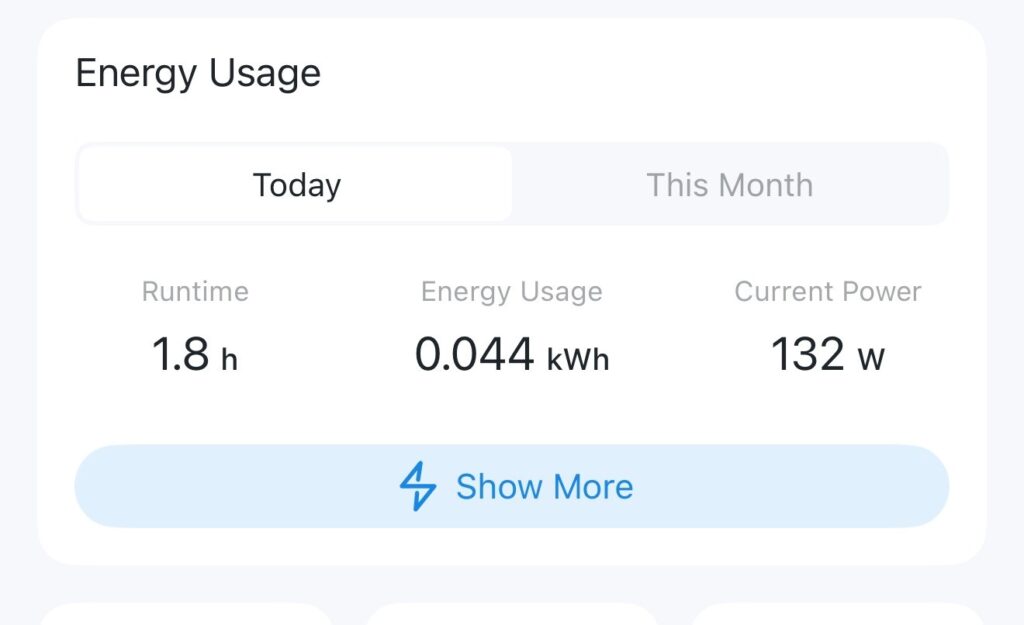Open the bottom-right partially visible card
This screenshot has width=1024, height=625.
point(838,614)
